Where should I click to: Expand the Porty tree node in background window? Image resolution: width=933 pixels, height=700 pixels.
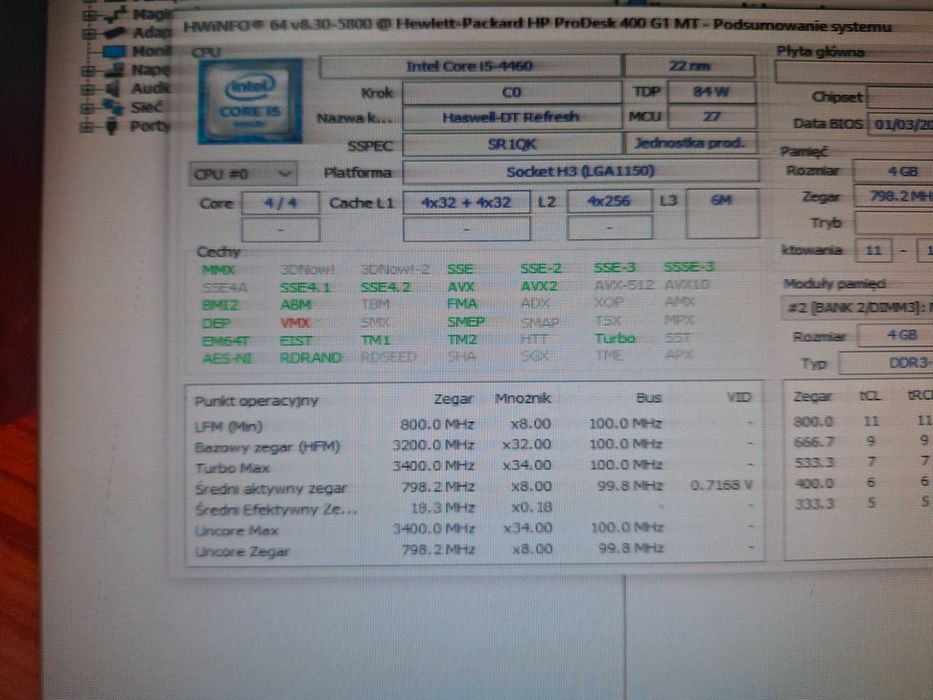[87, 127]
